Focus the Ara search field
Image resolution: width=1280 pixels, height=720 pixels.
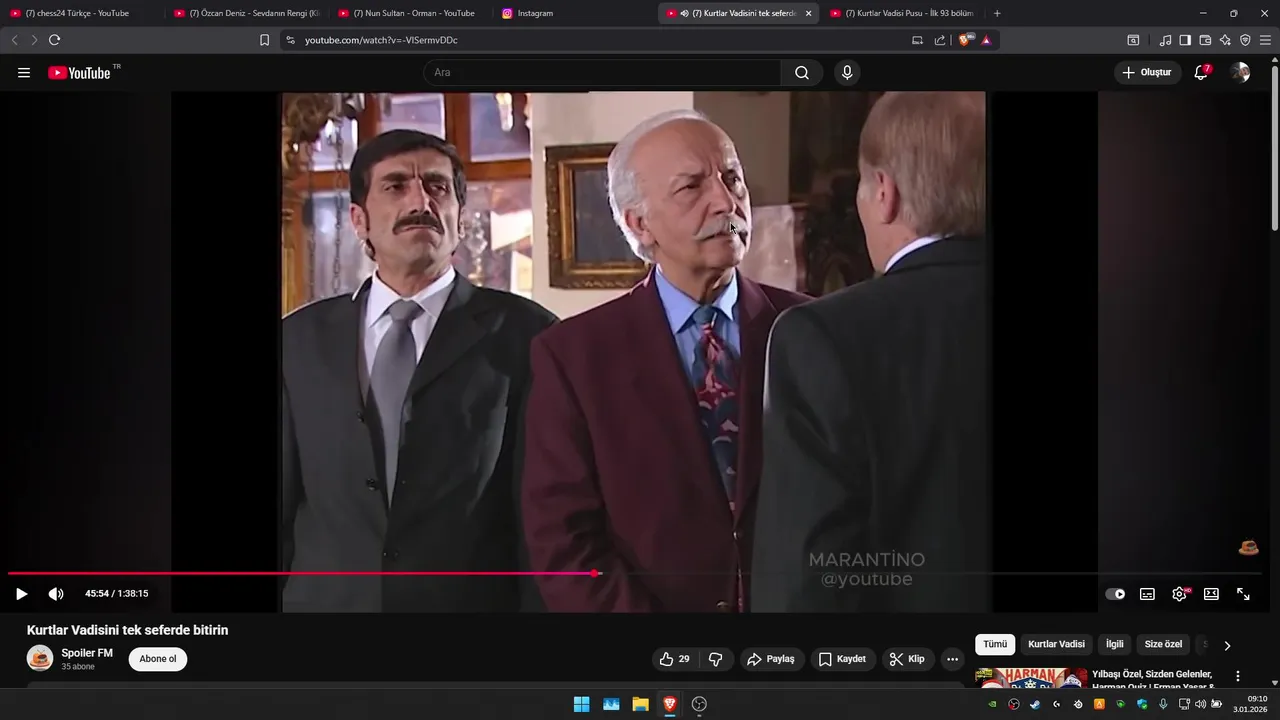[603, 73]
